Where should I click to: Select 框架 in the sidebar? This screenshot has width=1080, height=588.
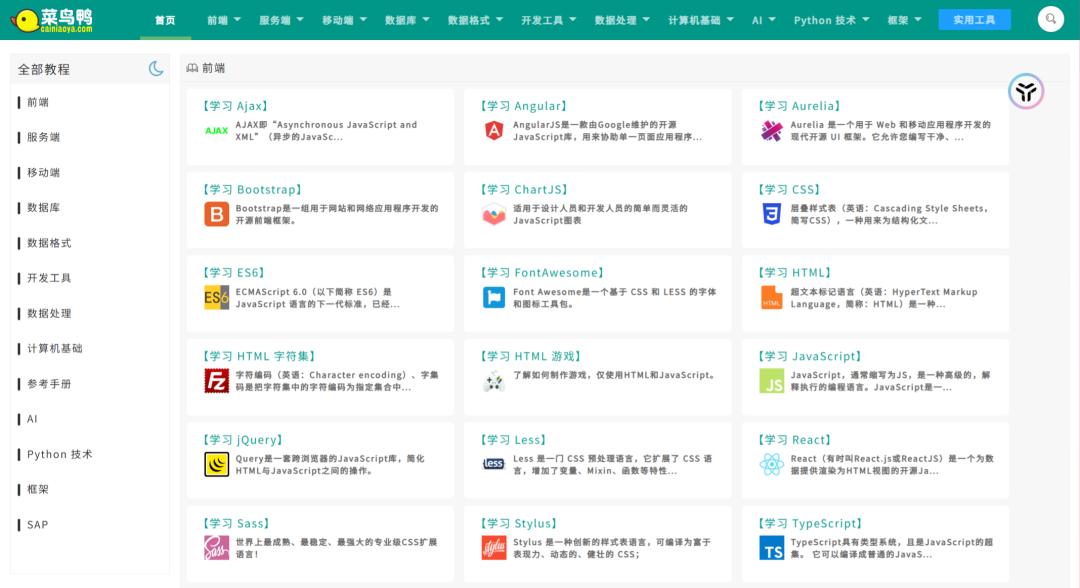click(x=38, y=490)
